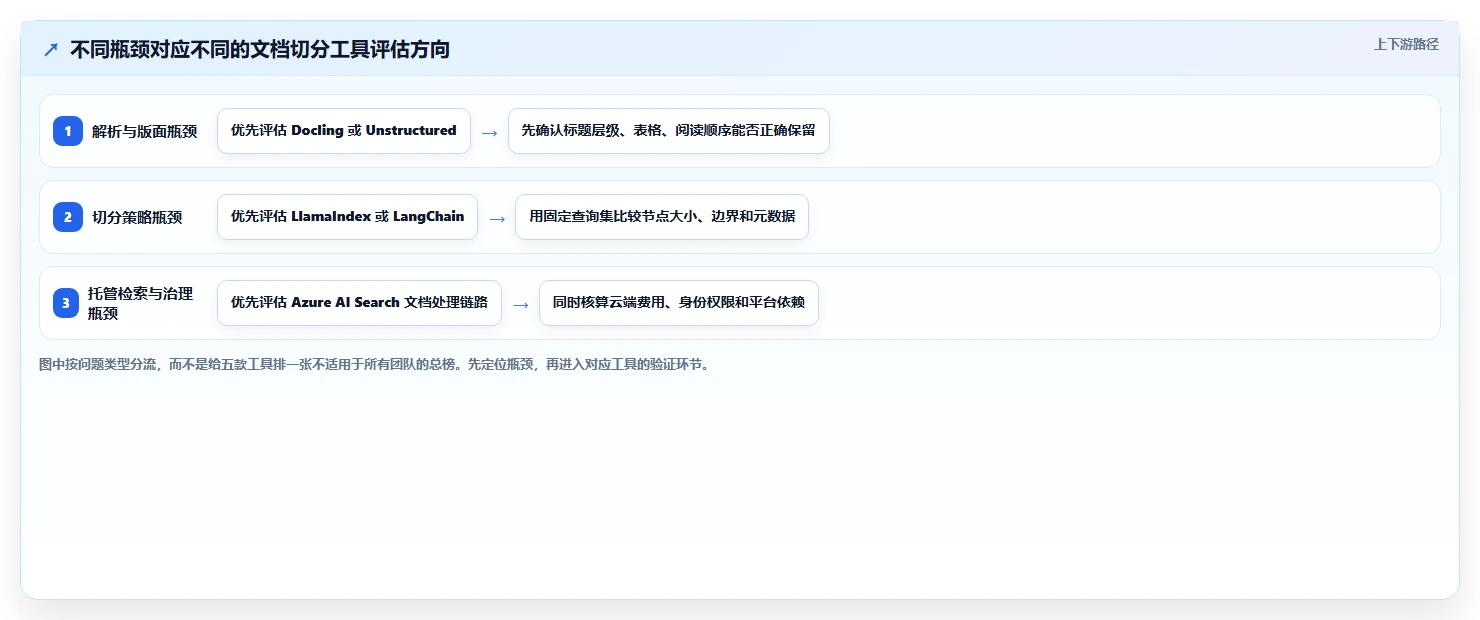Select the 切分策略瓶颈 label
This screenshot has width=1480, height=620.
click(x=137, y=217)
